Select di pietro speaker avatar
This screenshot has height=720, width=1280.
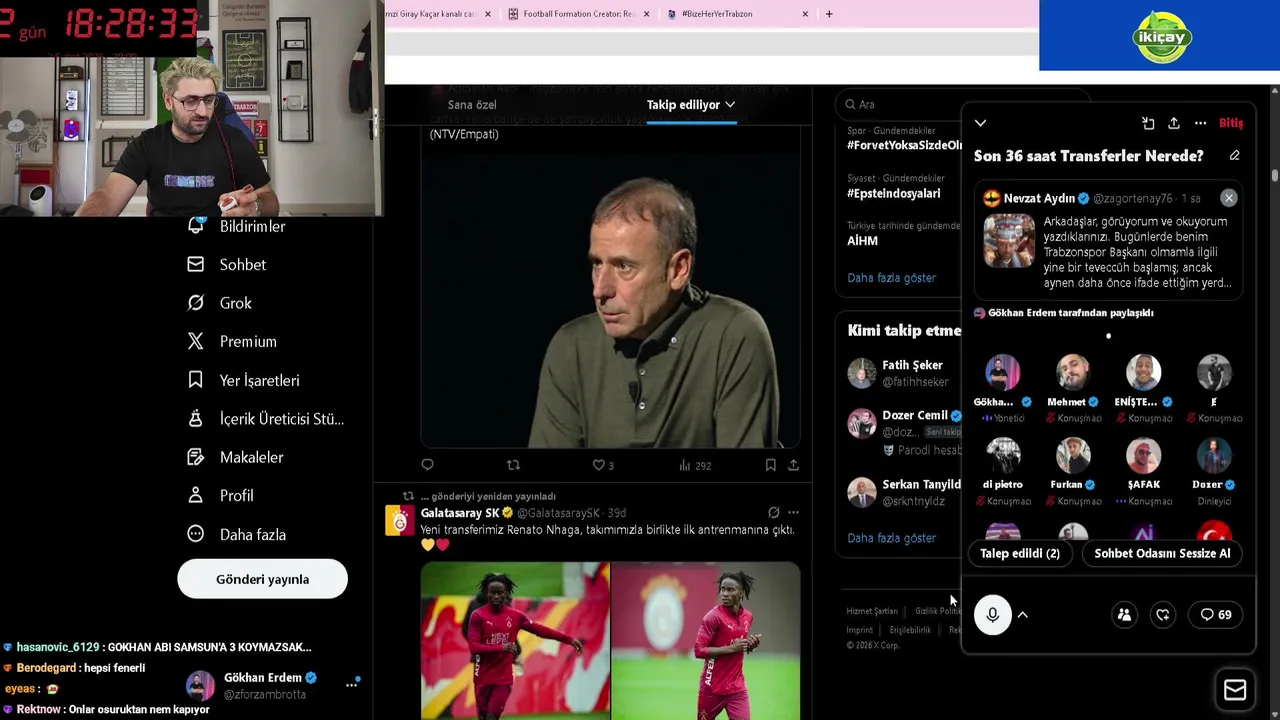point(1003,455)
